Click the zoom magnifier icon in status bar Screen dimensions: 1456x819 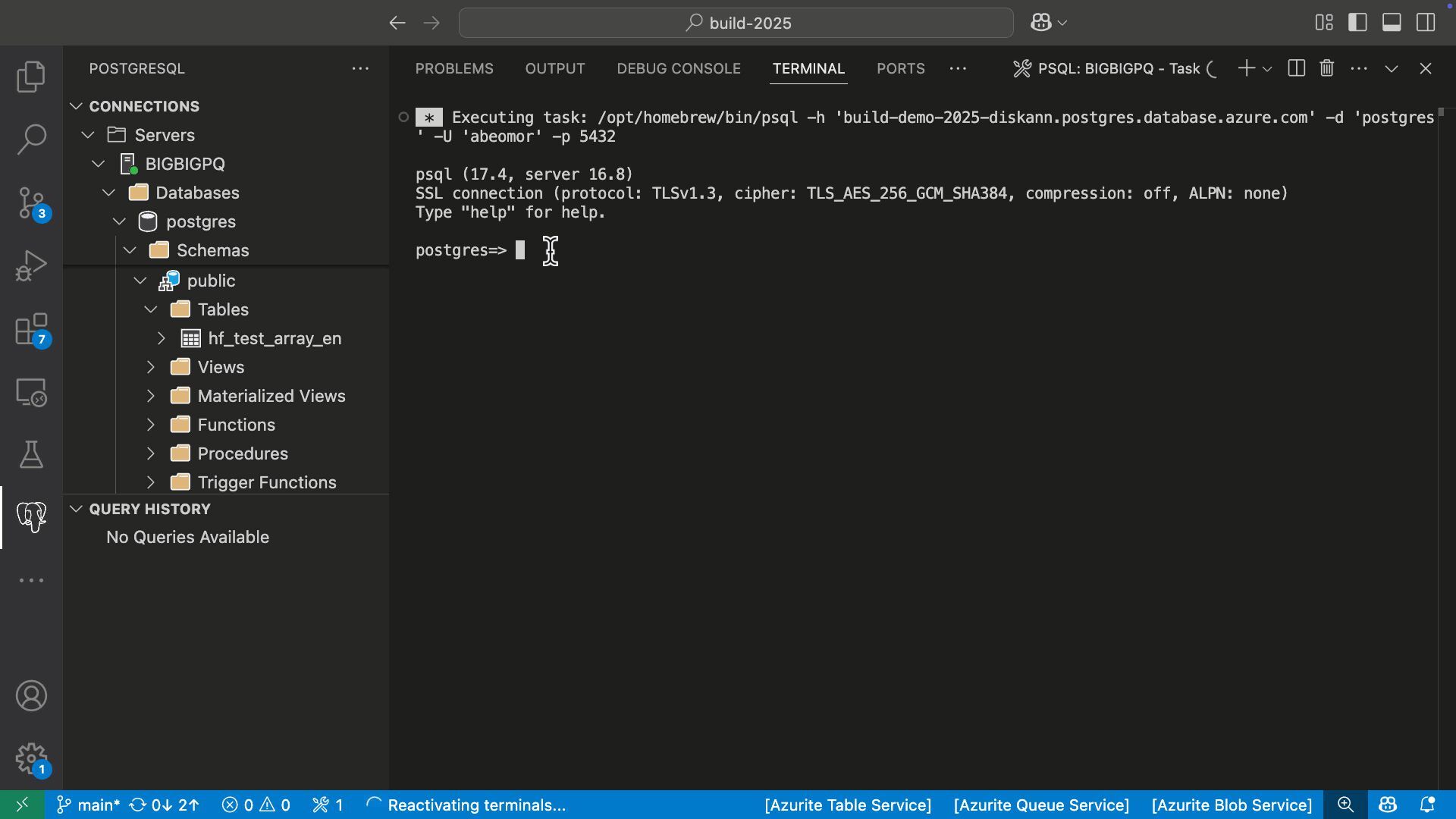1345,805
